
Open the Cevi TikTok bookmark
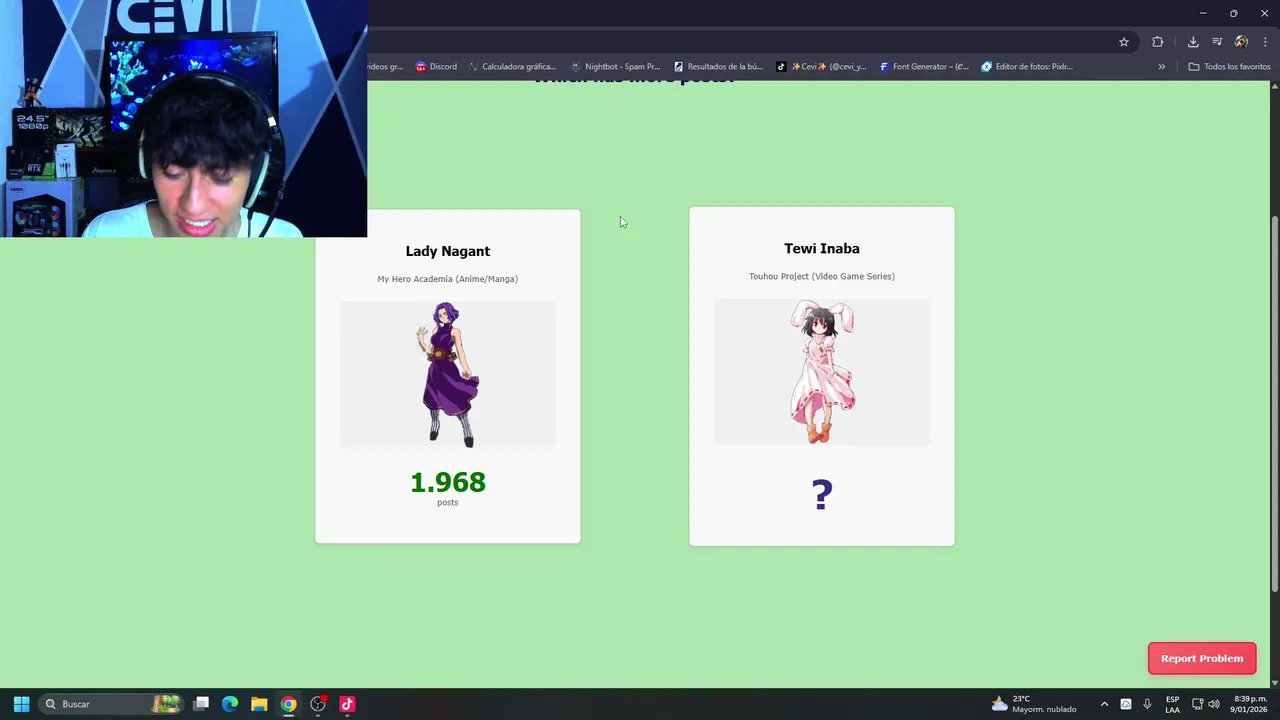click(821, 67)
